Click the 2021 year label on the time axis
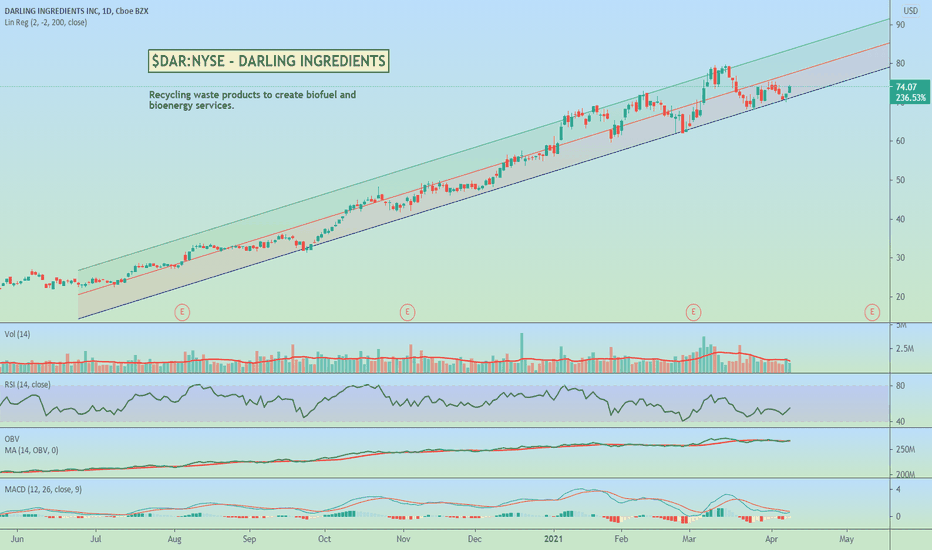Screen dimensions: 932x550 (x=554, y=539)
